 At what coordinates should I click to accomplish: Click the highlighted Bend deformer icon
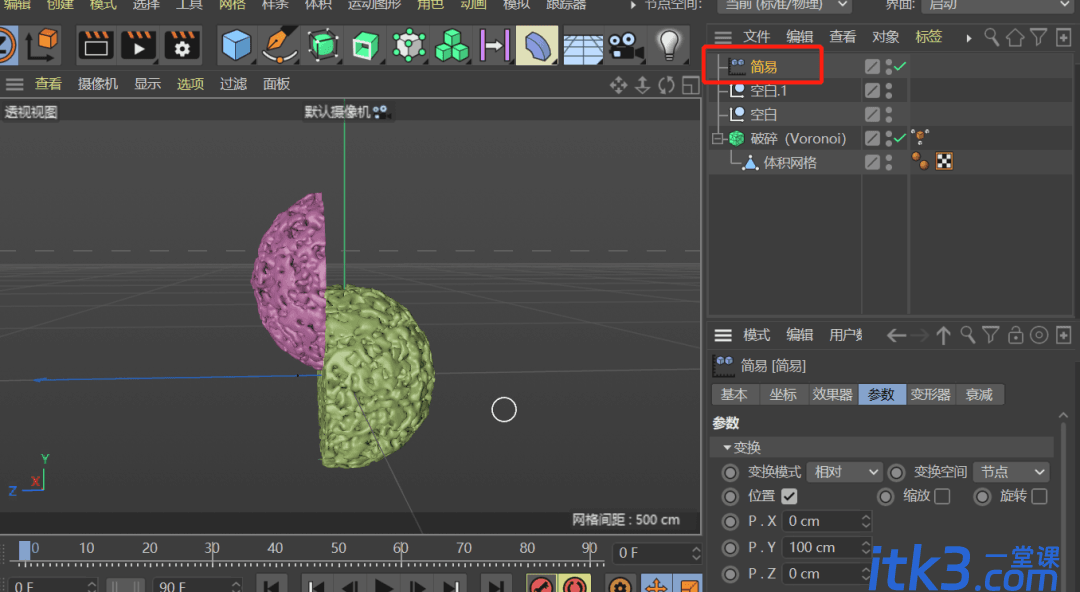[537, 45]
